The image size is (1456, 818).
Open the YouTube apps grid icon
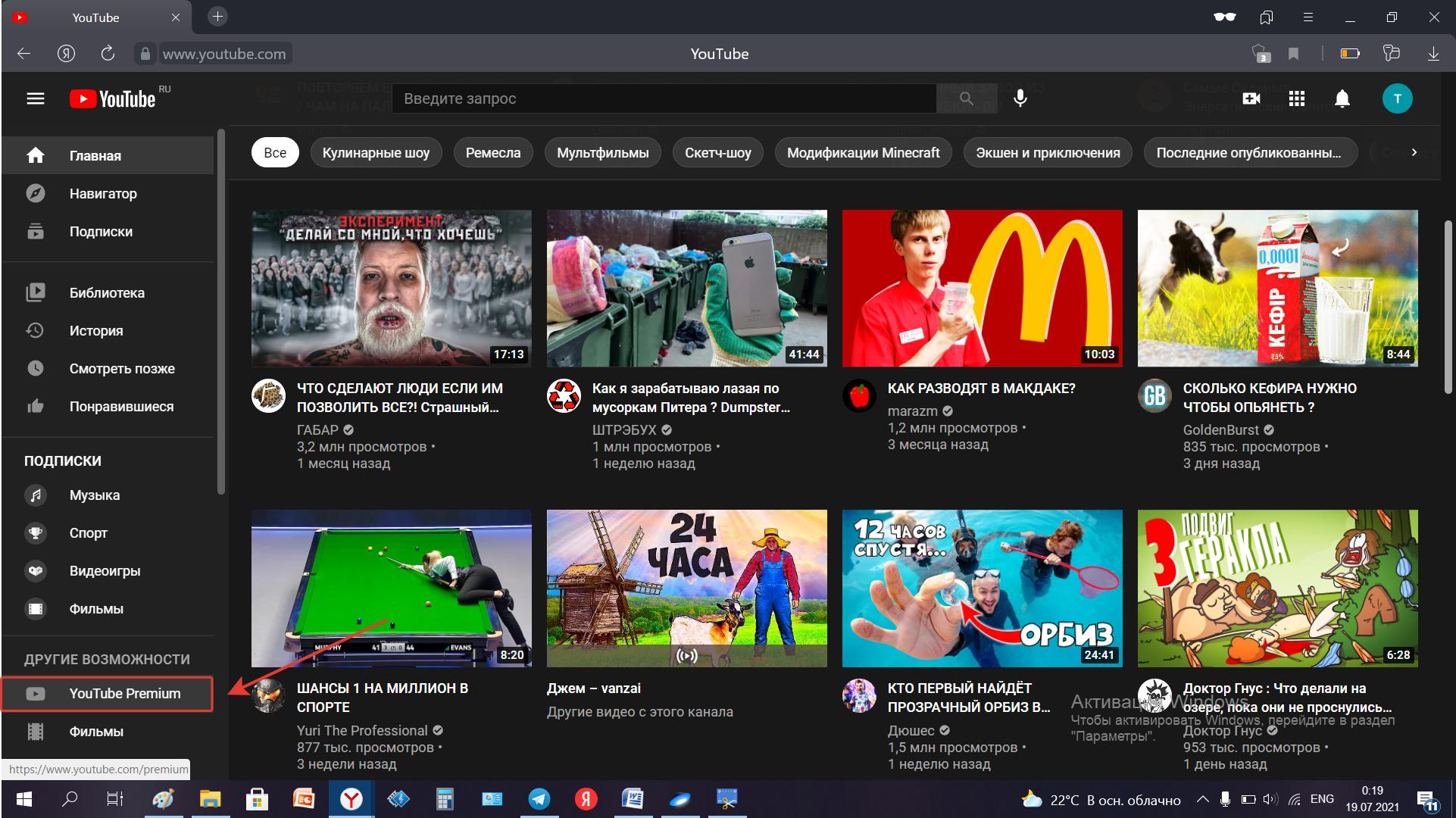pos(1296,98)
